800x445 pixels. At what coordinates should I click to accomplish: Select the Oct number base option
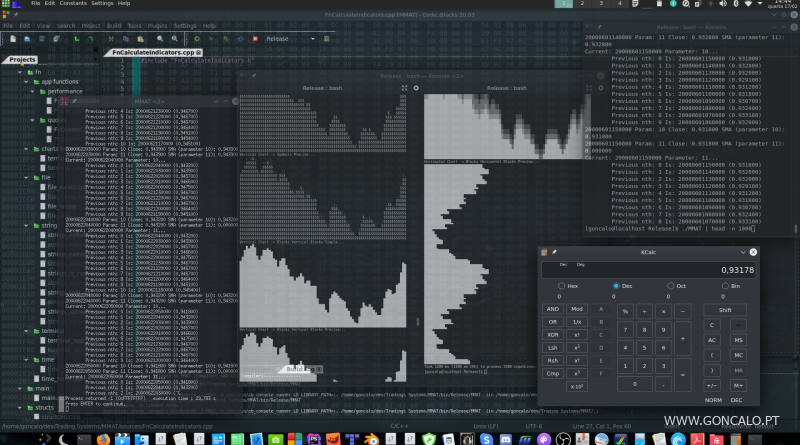point(670,286)
